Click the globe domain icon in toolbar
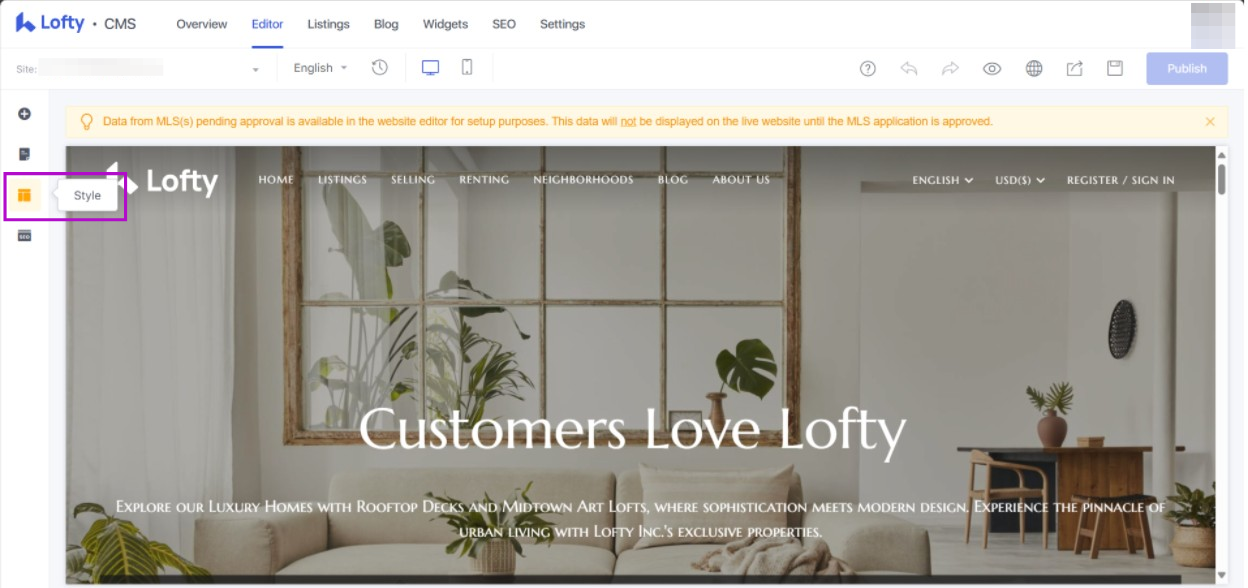Viewport: 1248px width, 588px height. (x=1034, y=69)
